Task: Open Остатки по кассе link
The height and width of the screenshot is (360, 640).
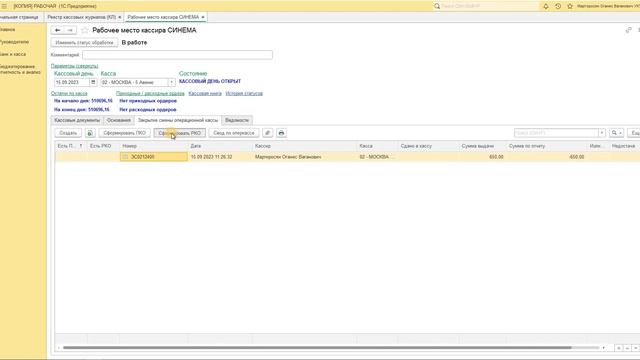Action: (x=69, y=93)
